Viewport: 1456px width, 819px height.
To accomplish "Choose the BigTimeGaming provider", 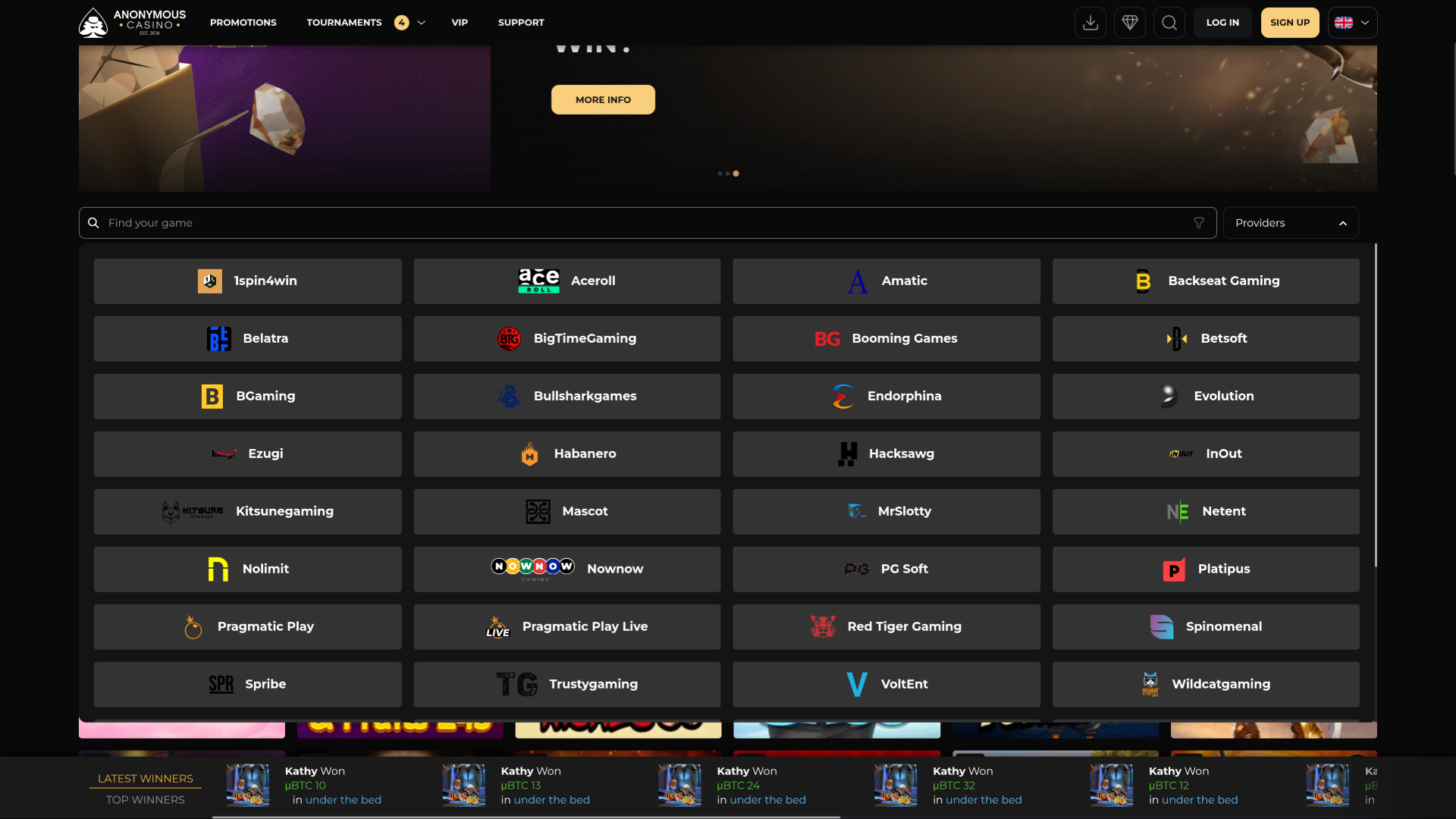I will (x=567, y=339).
